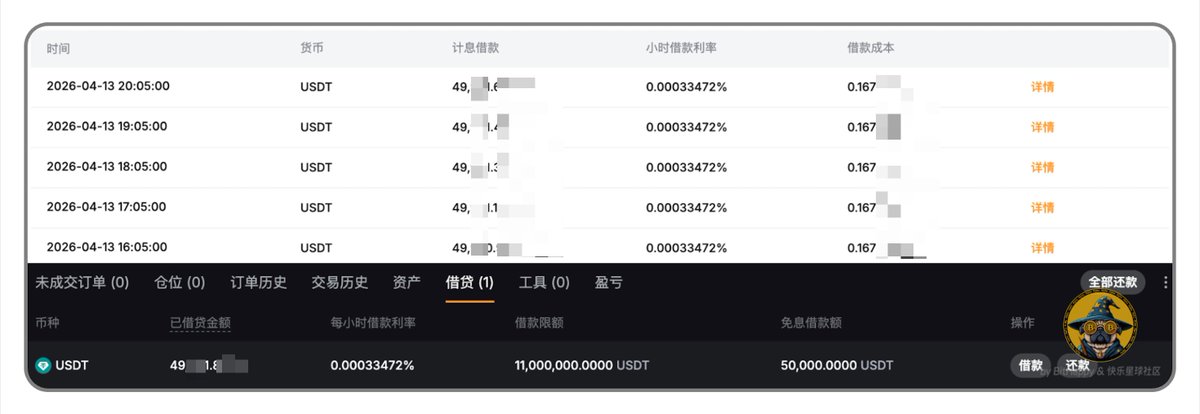The image size is (1200, 414).
Task: Click the 50,000.0000 USDT interest-free value
Action: (837, 366)
